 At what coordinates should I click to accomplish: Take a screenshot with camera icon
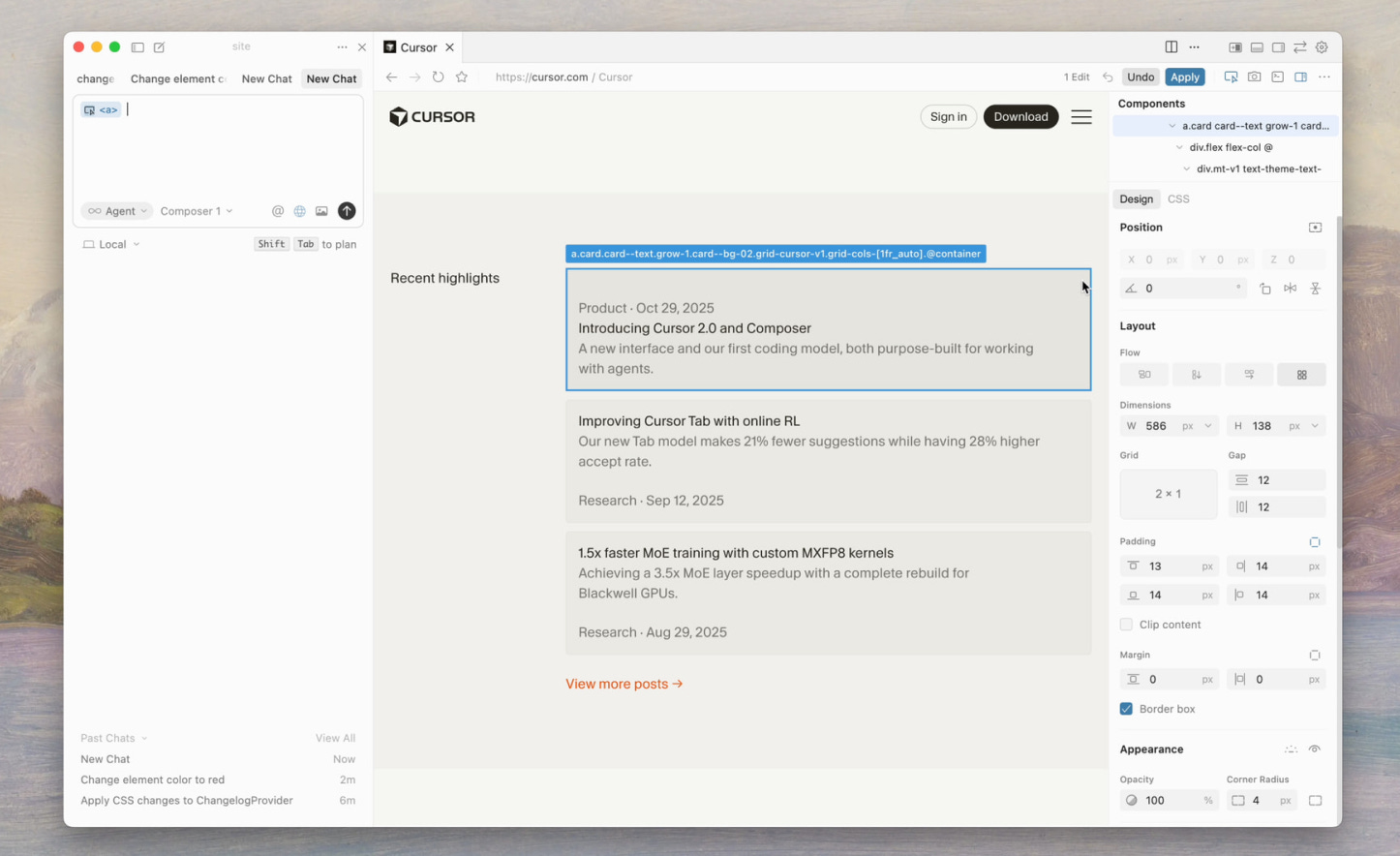coord(1254,77)
